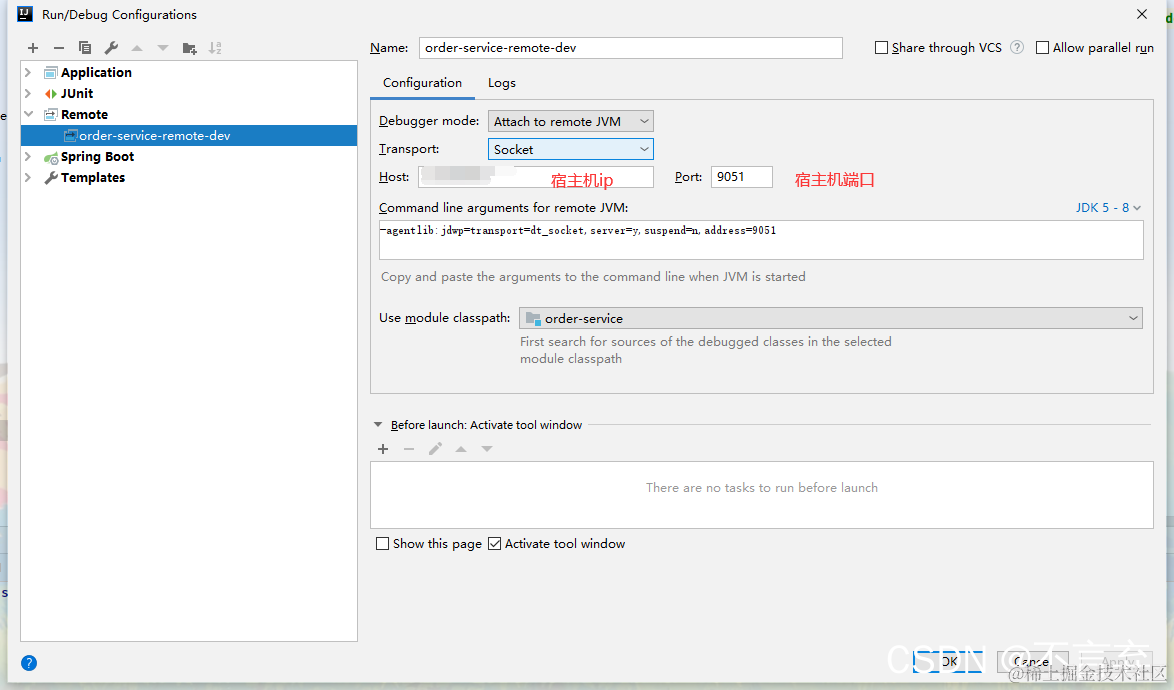Screen dimensions: 1174x690
Task: Click the command line arguments text box
Action: pyautogui.click(x=761, y=240)
